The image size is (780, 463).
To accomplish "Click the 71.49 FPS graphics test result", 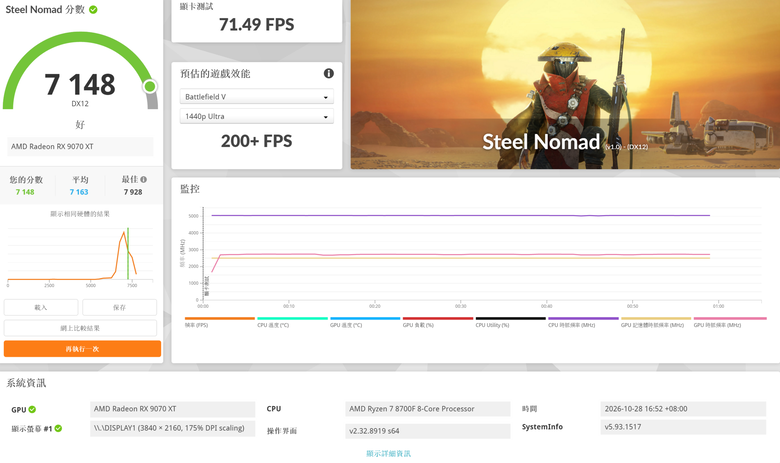I will [257, 24].
